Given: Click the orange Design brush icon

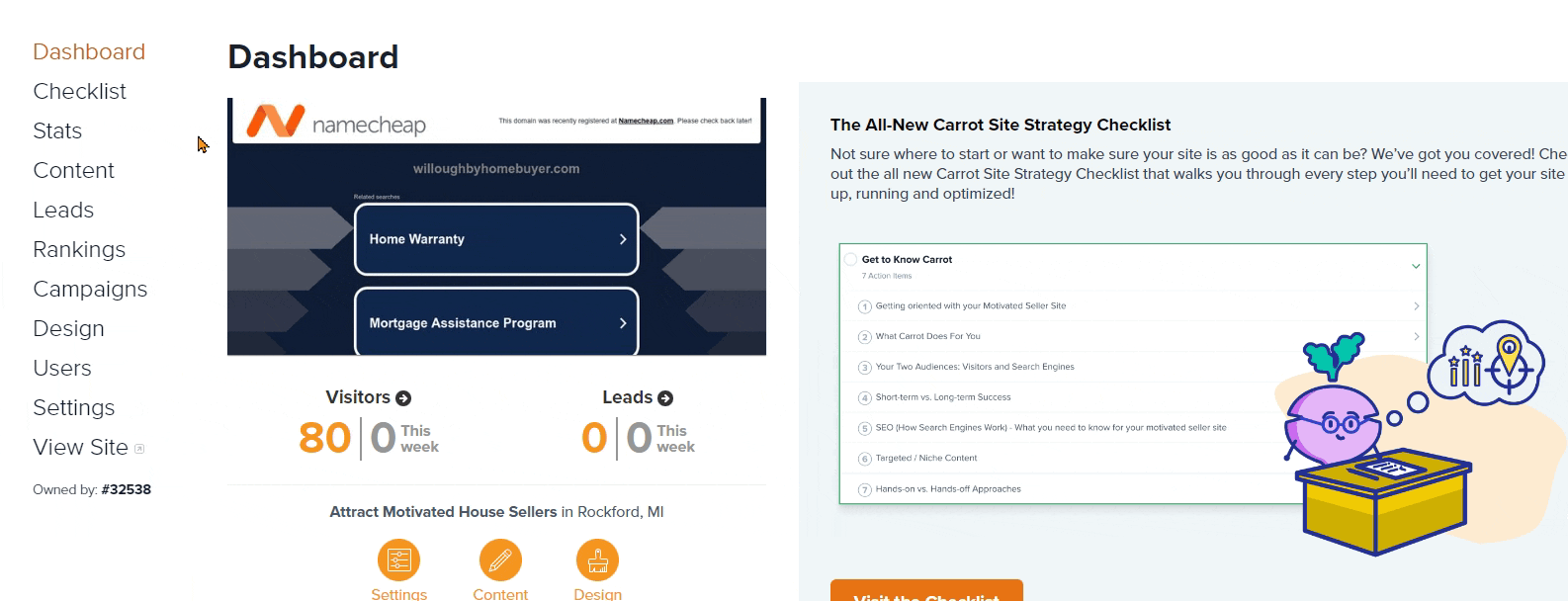Looking at the screenshot, I should pyautogui.click(x=597, y=560).
